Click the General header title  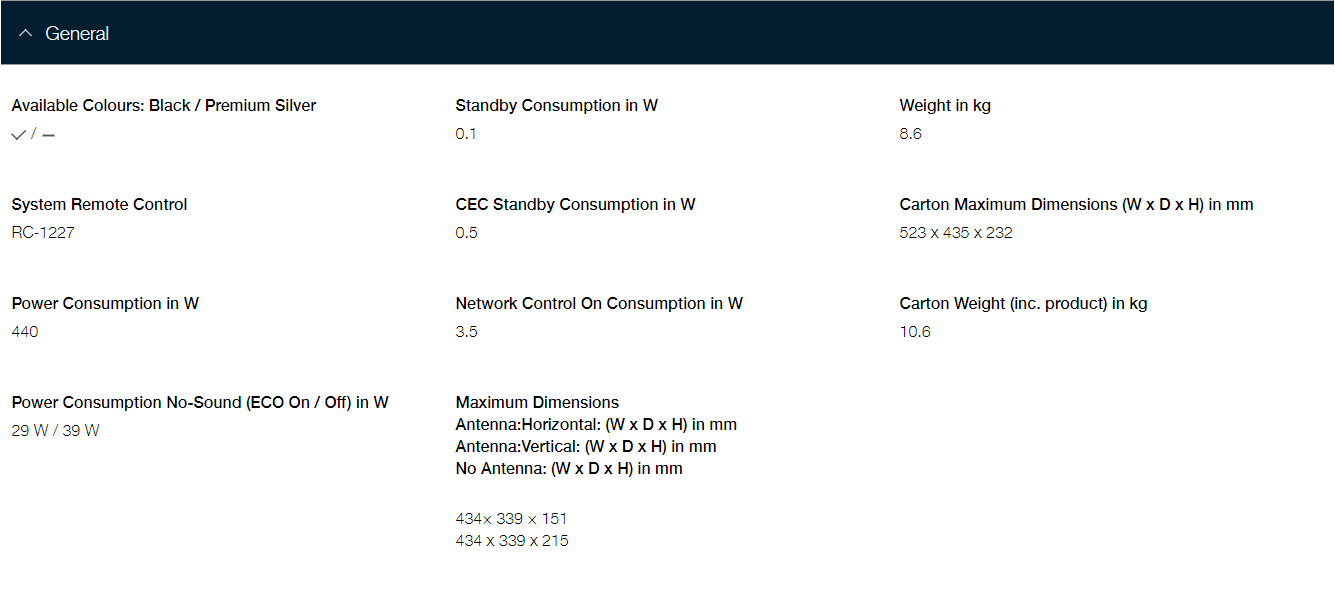77,34
